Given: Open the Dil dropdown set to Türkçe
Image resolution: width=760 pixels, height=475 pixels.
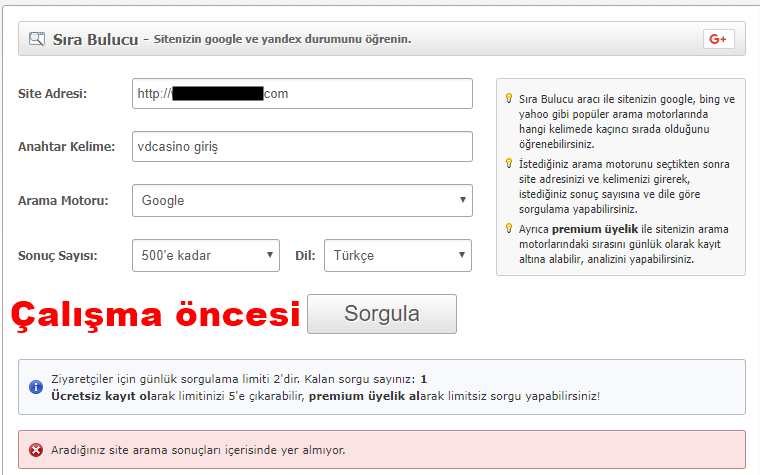Looking at the screenshot, I should [x=397, y=255].
